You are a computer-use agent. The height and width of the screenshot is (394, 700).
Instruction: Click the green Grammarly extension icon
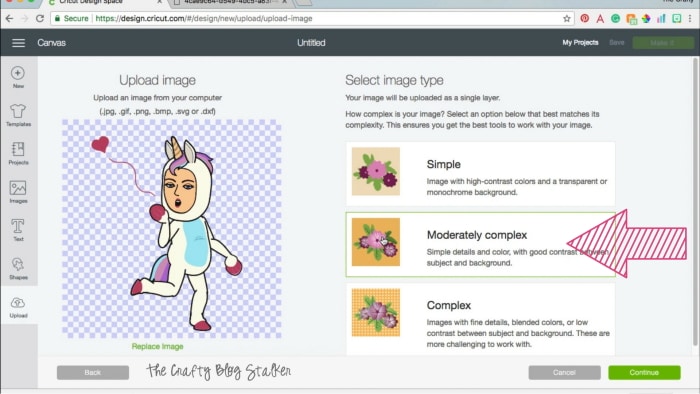(x=616, y=19)
